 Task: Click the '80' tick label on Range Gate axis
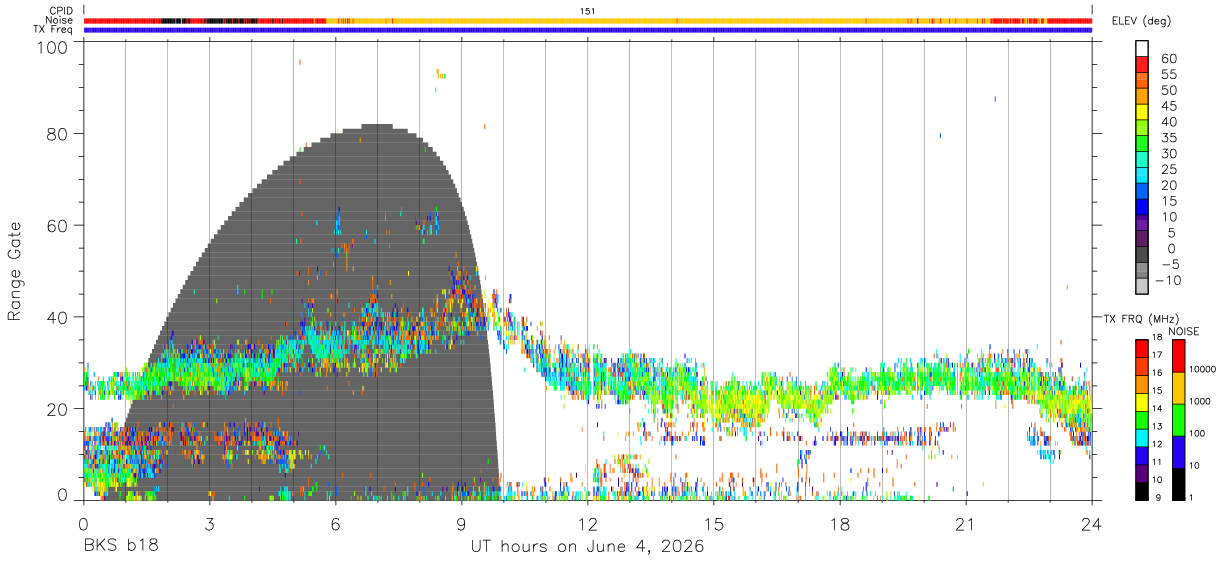58,134
